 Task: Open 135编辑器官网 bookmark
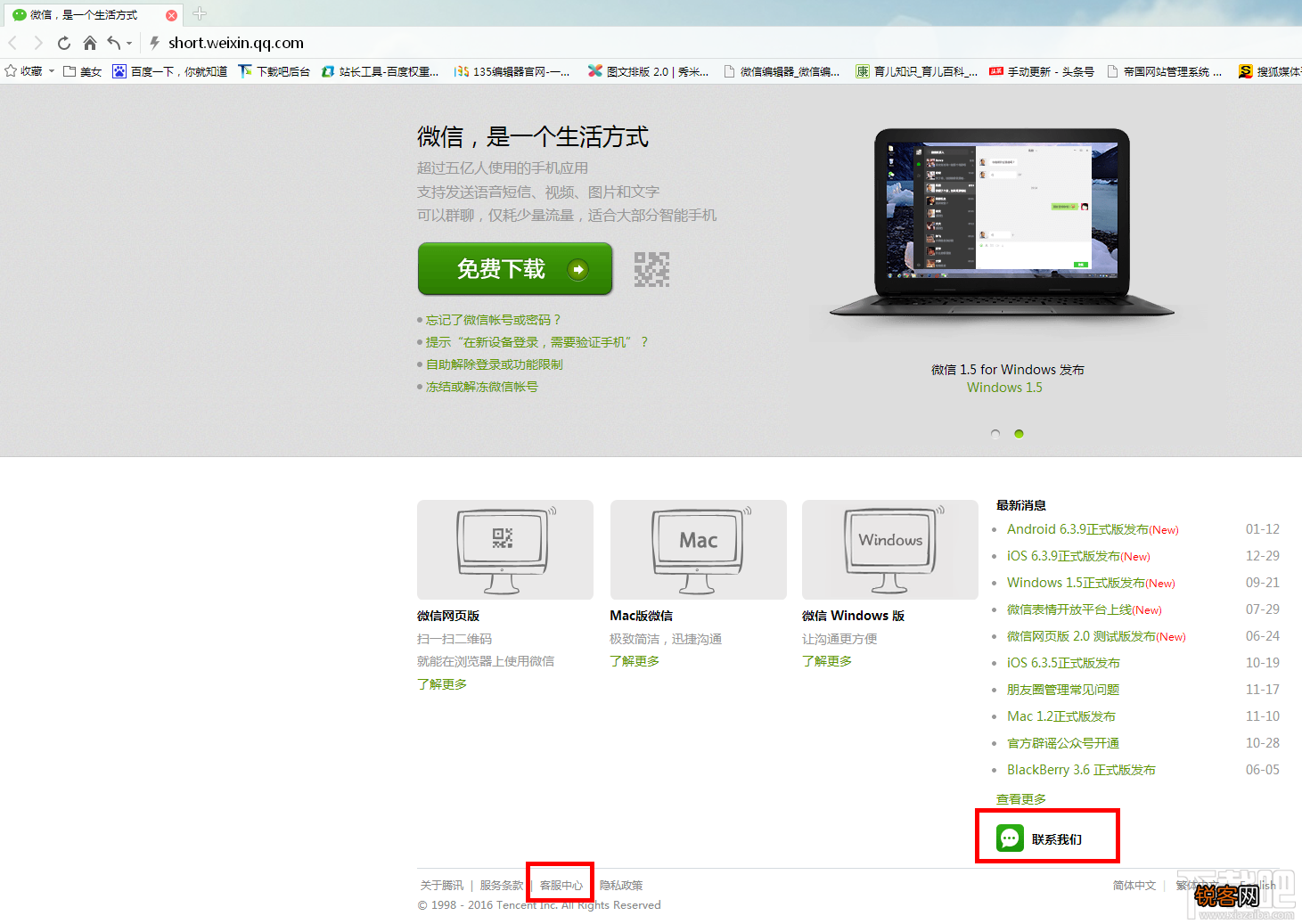click(x=512, y=71)
